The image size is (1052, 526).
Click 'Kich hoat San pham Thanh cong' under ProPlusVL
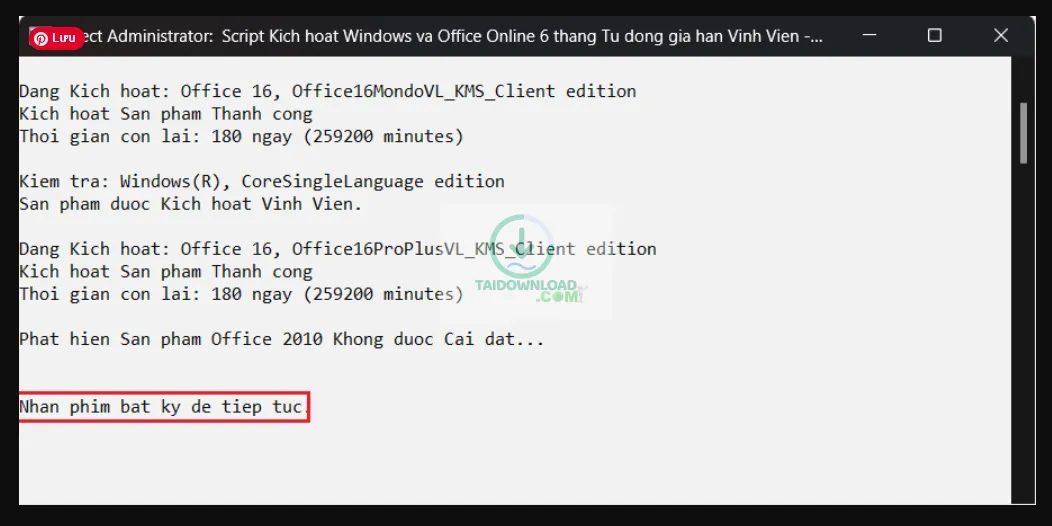(166, 272)
